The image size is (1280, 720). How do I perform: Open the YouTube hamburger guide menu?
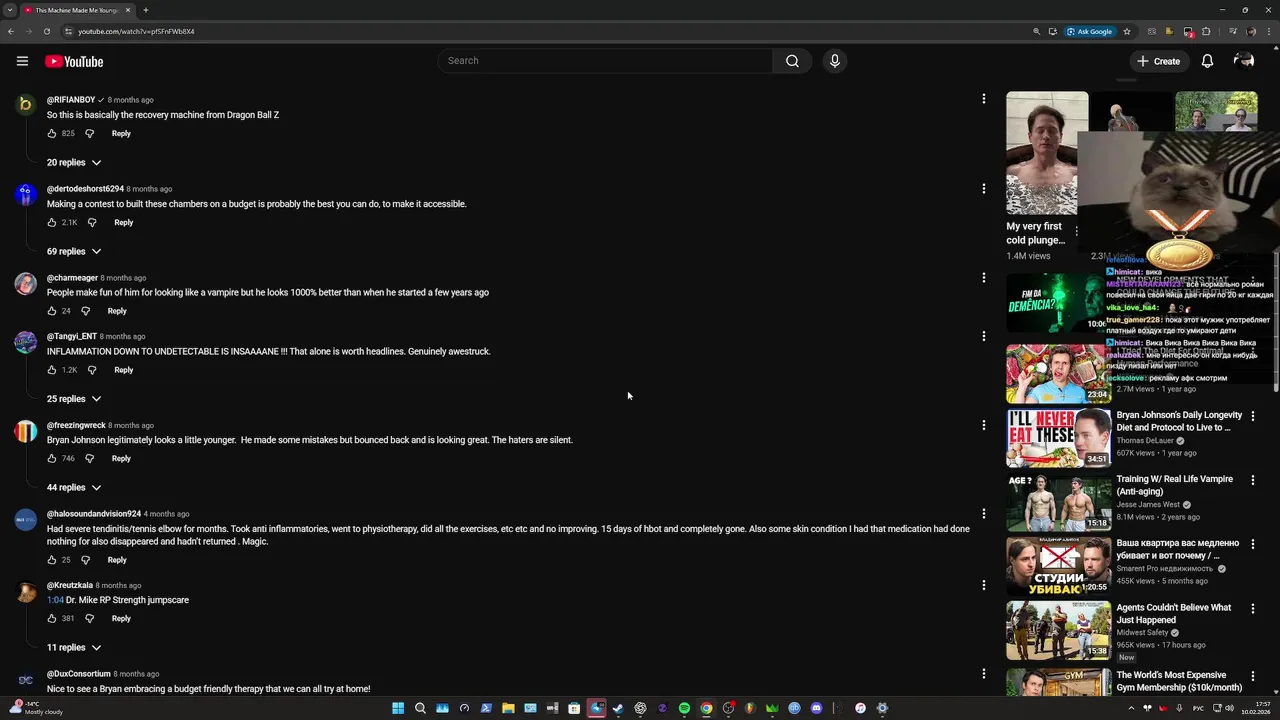coord(22,61)
